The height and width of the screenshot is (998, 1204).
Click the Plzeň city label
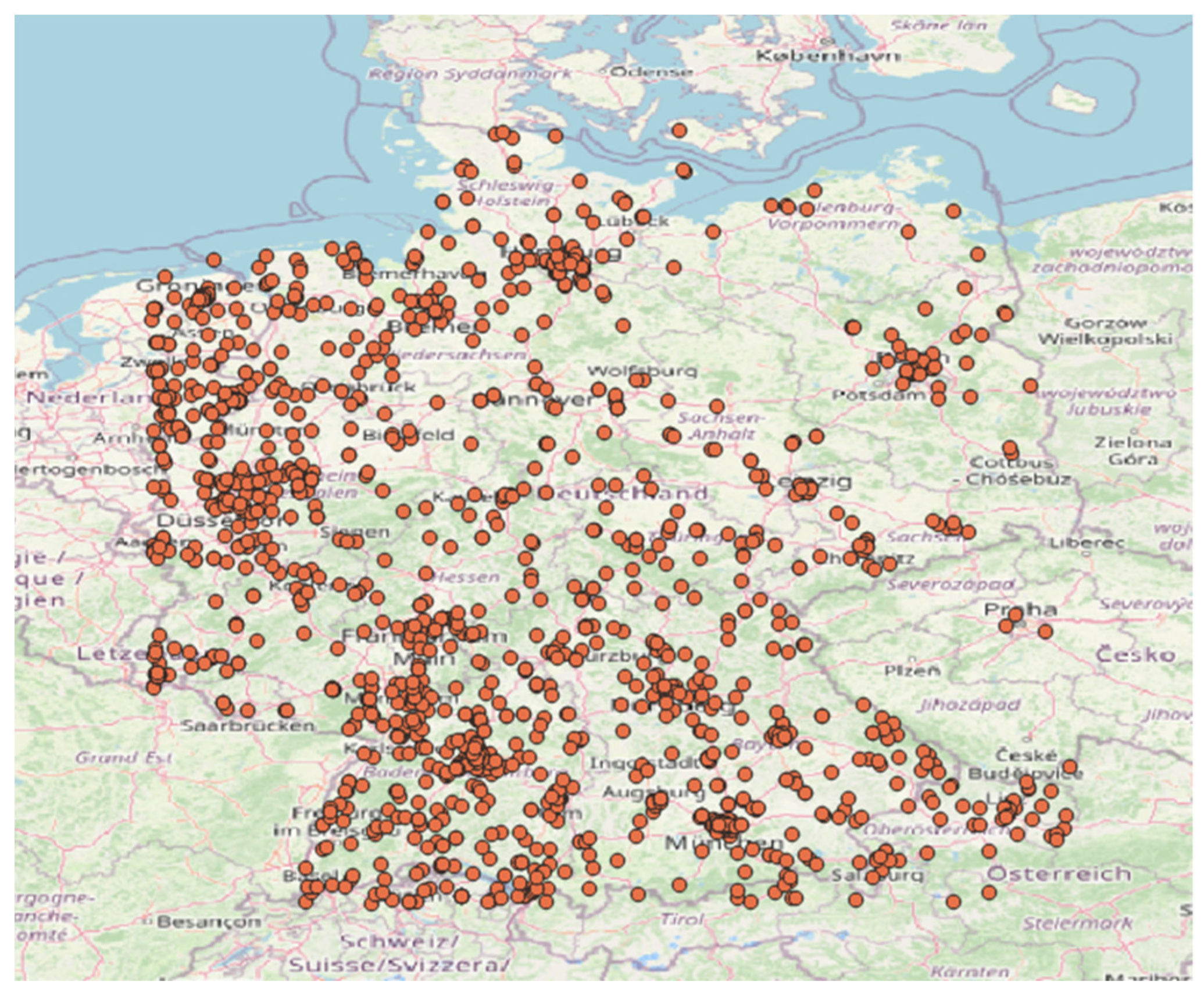click(x=912, y=671)
